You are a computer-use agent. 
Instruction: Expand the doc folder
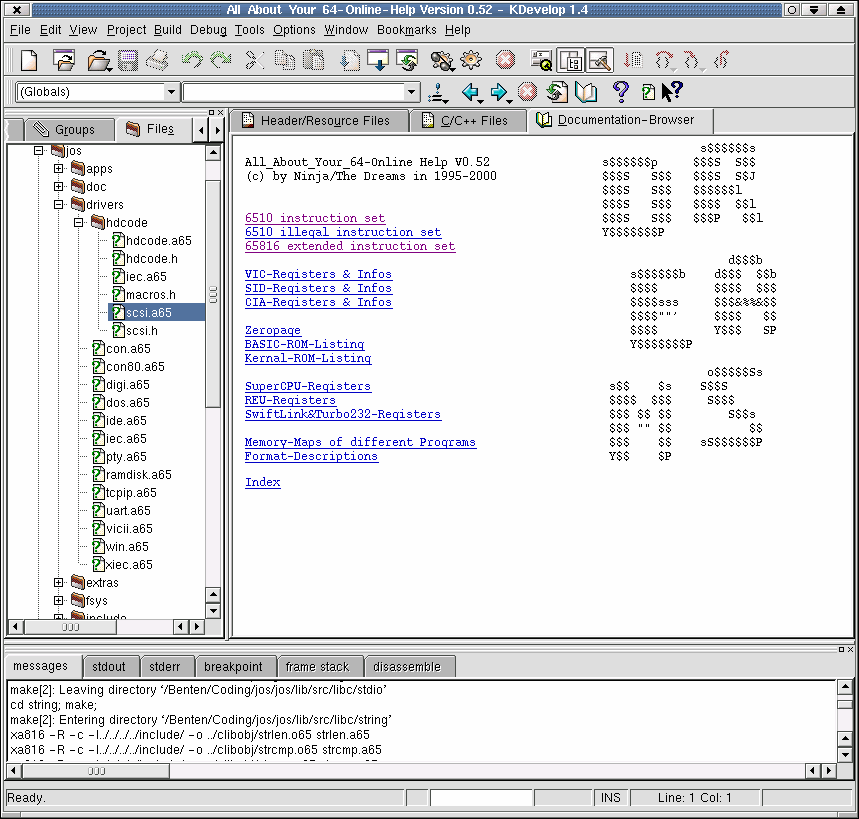click(x=59, y=186)
